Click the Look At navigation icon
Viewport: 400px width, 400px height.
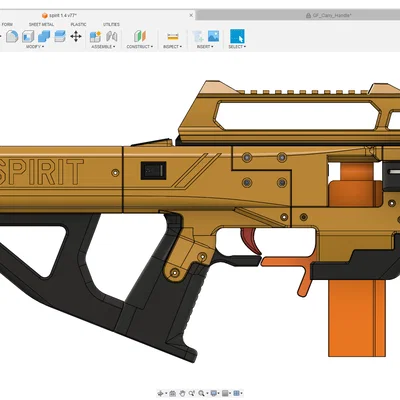coord(172,393)
